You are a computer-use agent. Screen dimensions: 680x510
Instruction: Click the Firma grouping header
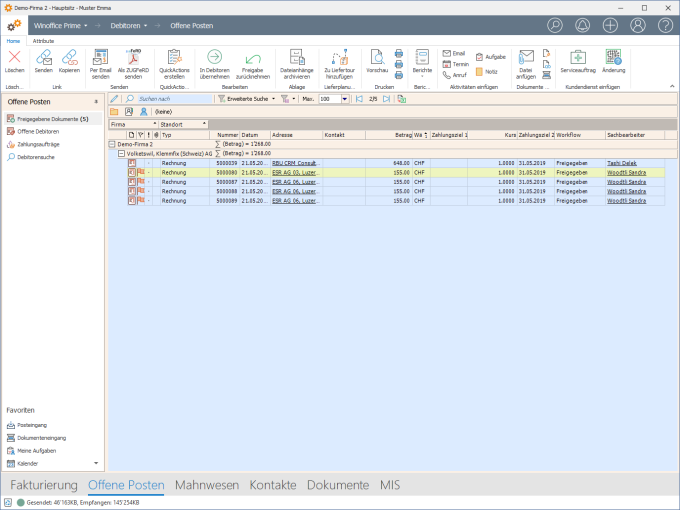tap(133, 124)
